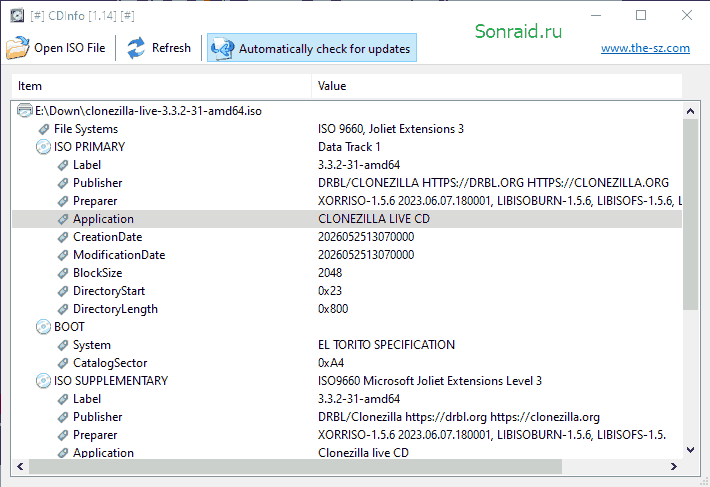The width and height of the screenshot is (710, 487).
Task: Open ISO File button label
Action: pyautogui.click(x=70, y=48)
